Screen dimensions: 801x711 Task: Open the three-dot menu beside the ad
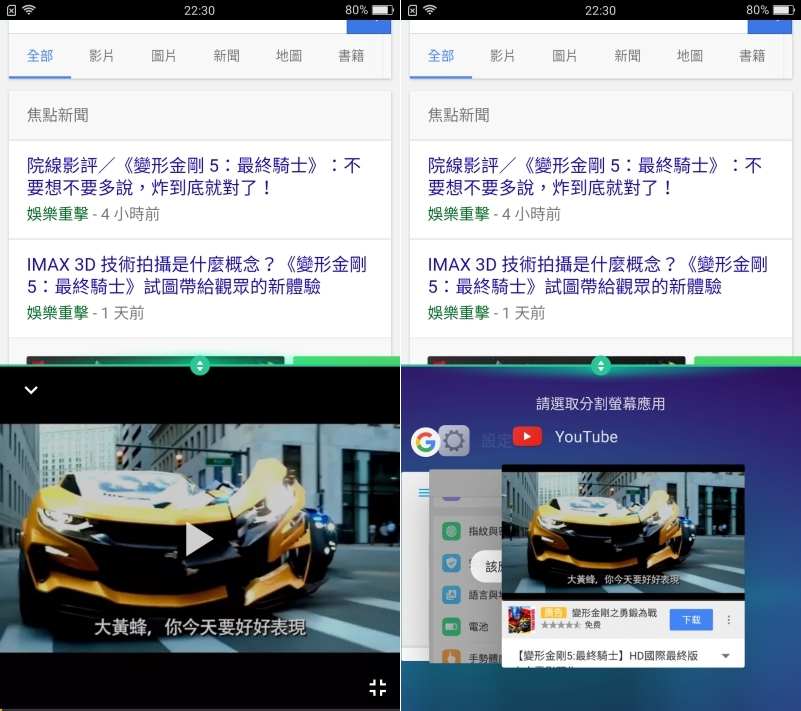pos(729,620)
